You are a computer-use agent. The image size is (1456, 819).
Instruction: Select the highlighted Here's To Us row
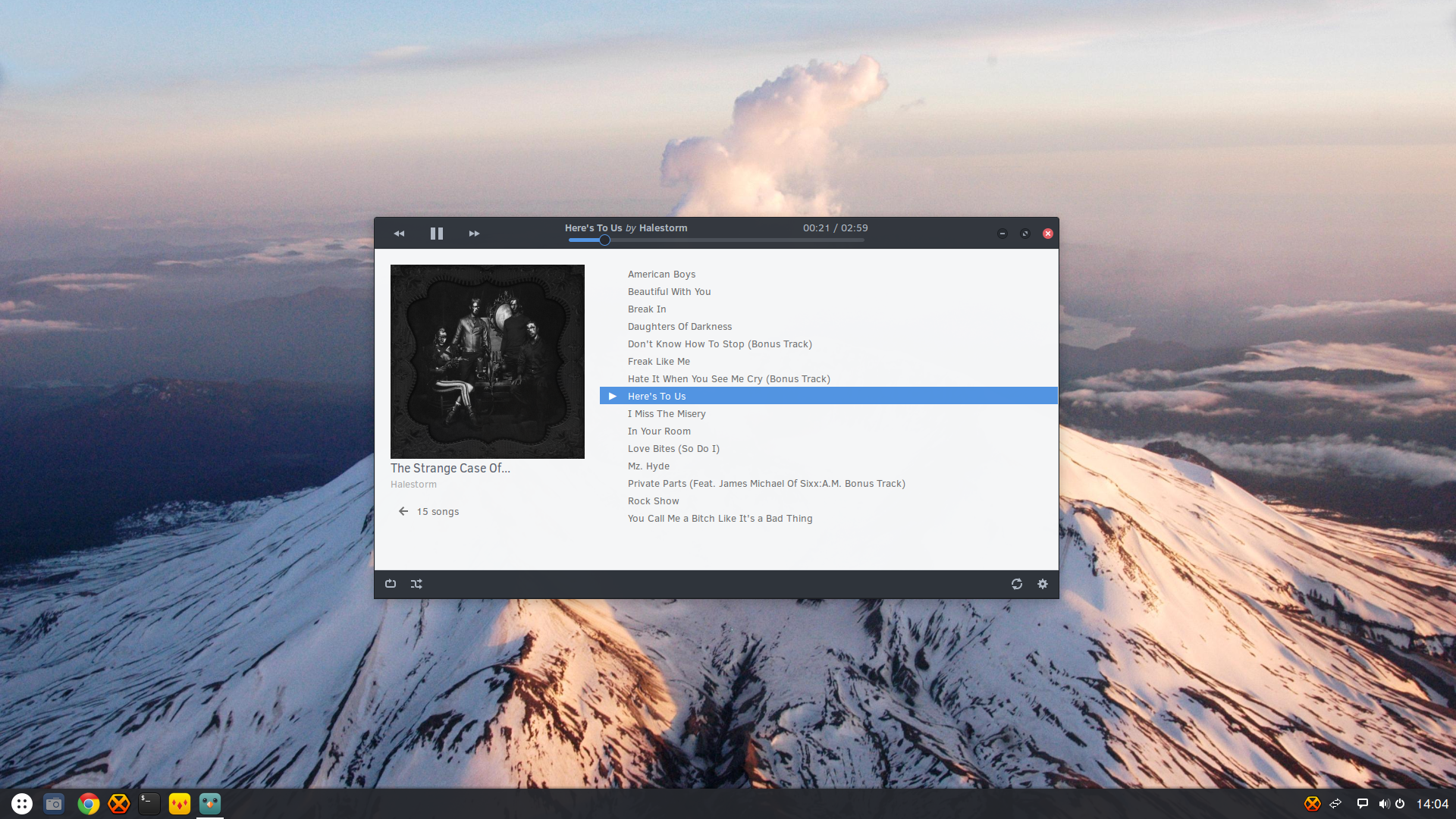(x=829, y=396)
